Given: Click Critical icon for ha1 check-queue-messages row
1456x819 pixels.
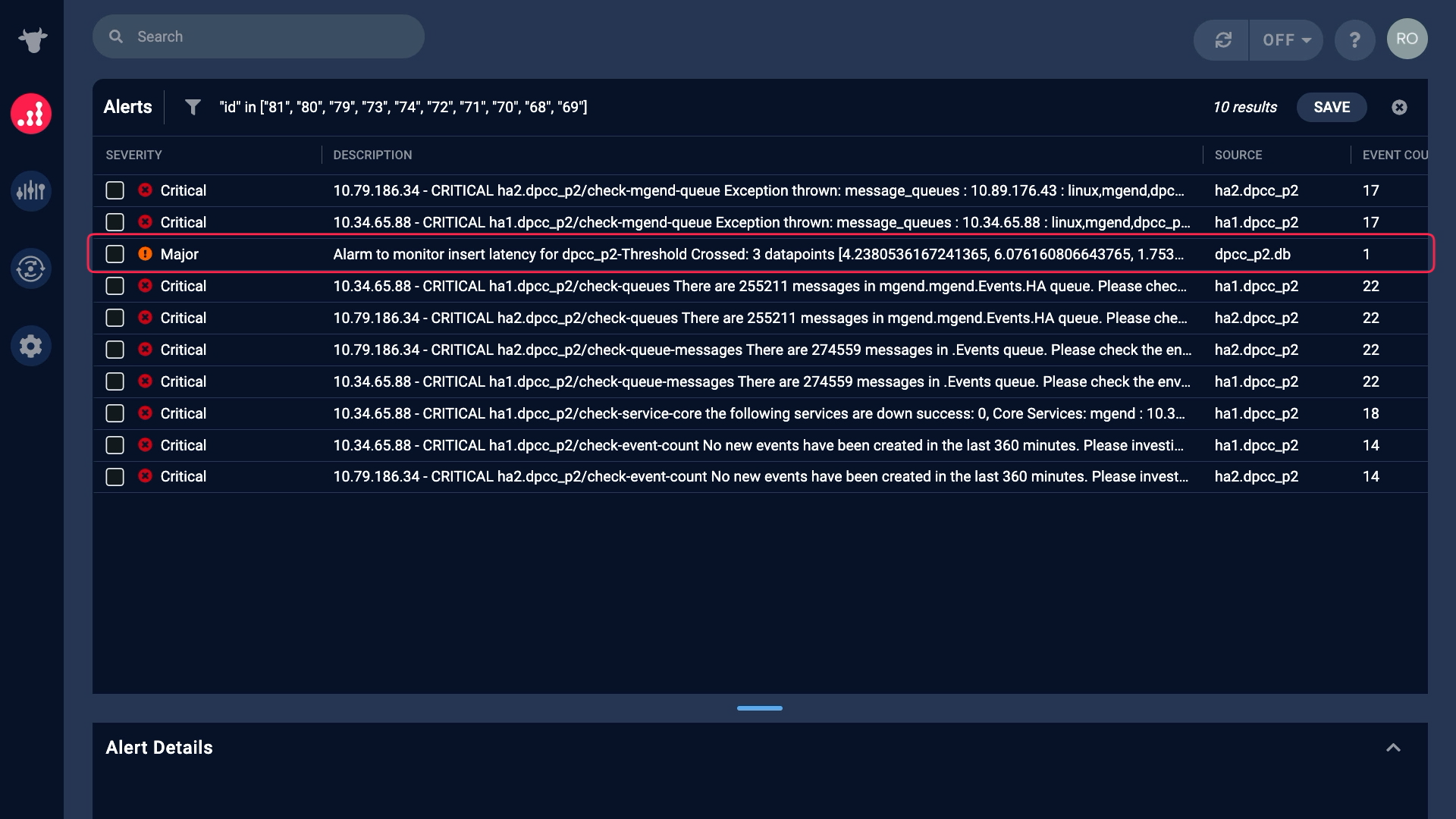Looking at the screenshot, I should click(x=146, y=381).
